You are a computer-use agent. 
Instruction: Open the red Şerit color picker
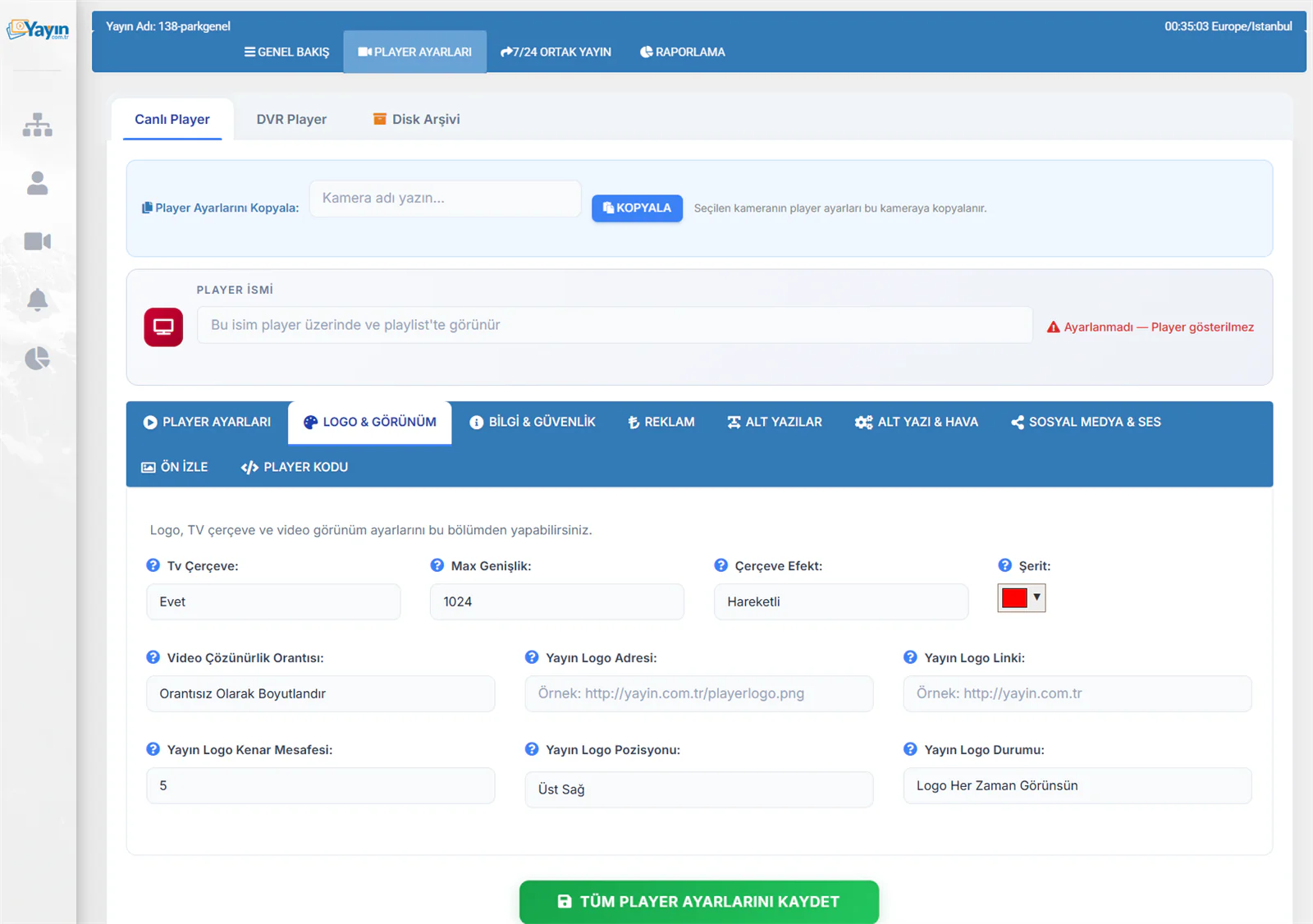pos(1022,598)
